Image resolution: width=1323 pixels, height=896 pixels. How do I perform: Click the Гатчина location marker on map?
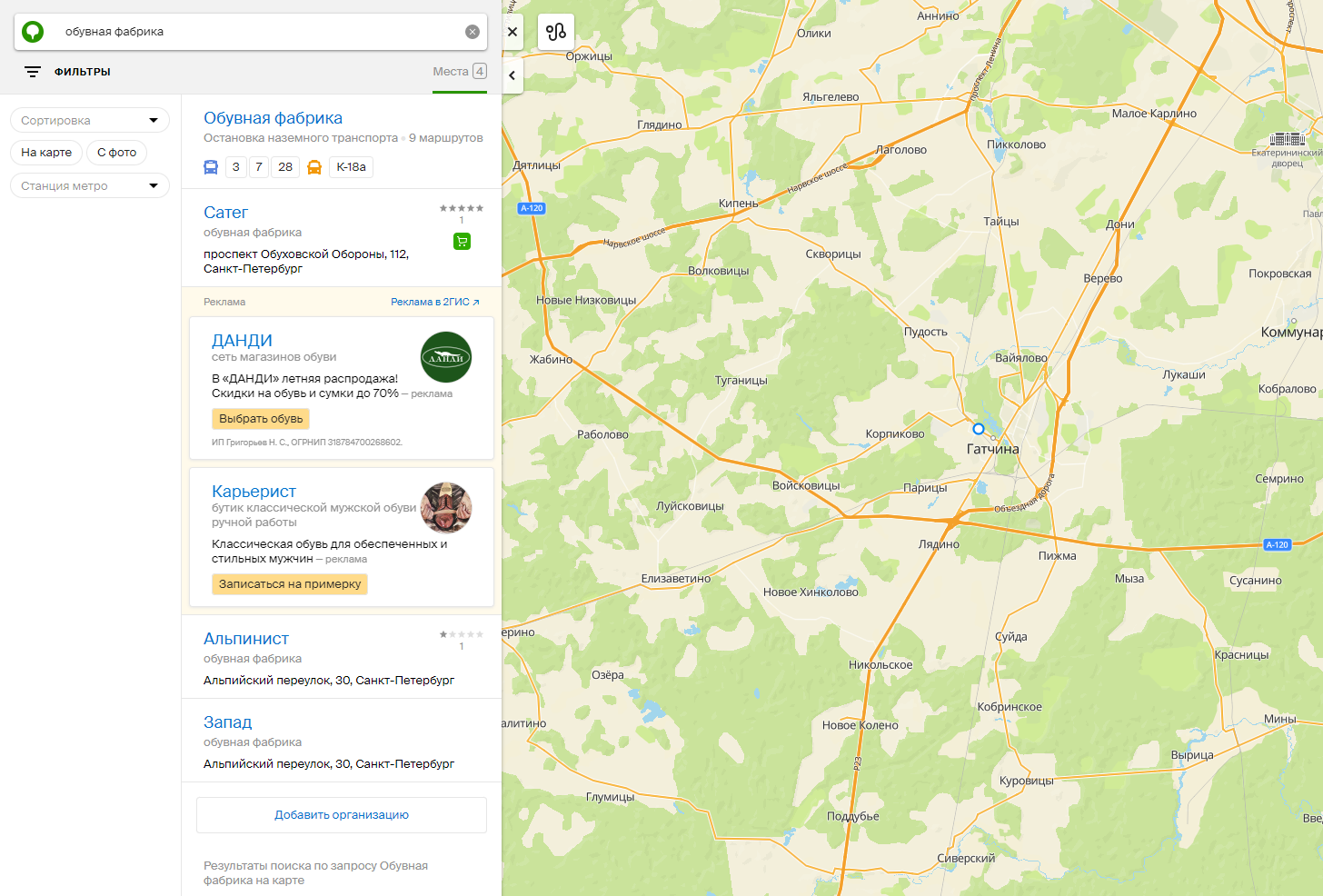979,429
